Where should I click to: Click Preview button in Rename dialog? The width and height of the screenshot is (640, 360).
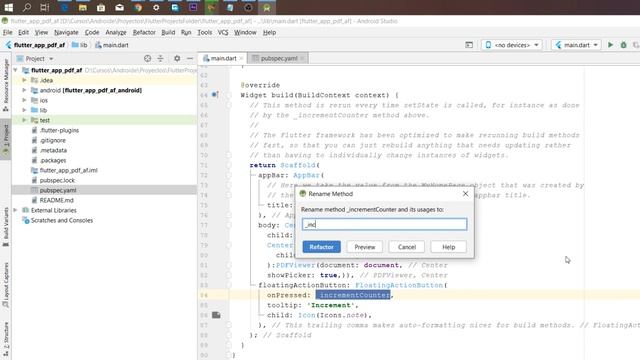[x=364, y=247]
